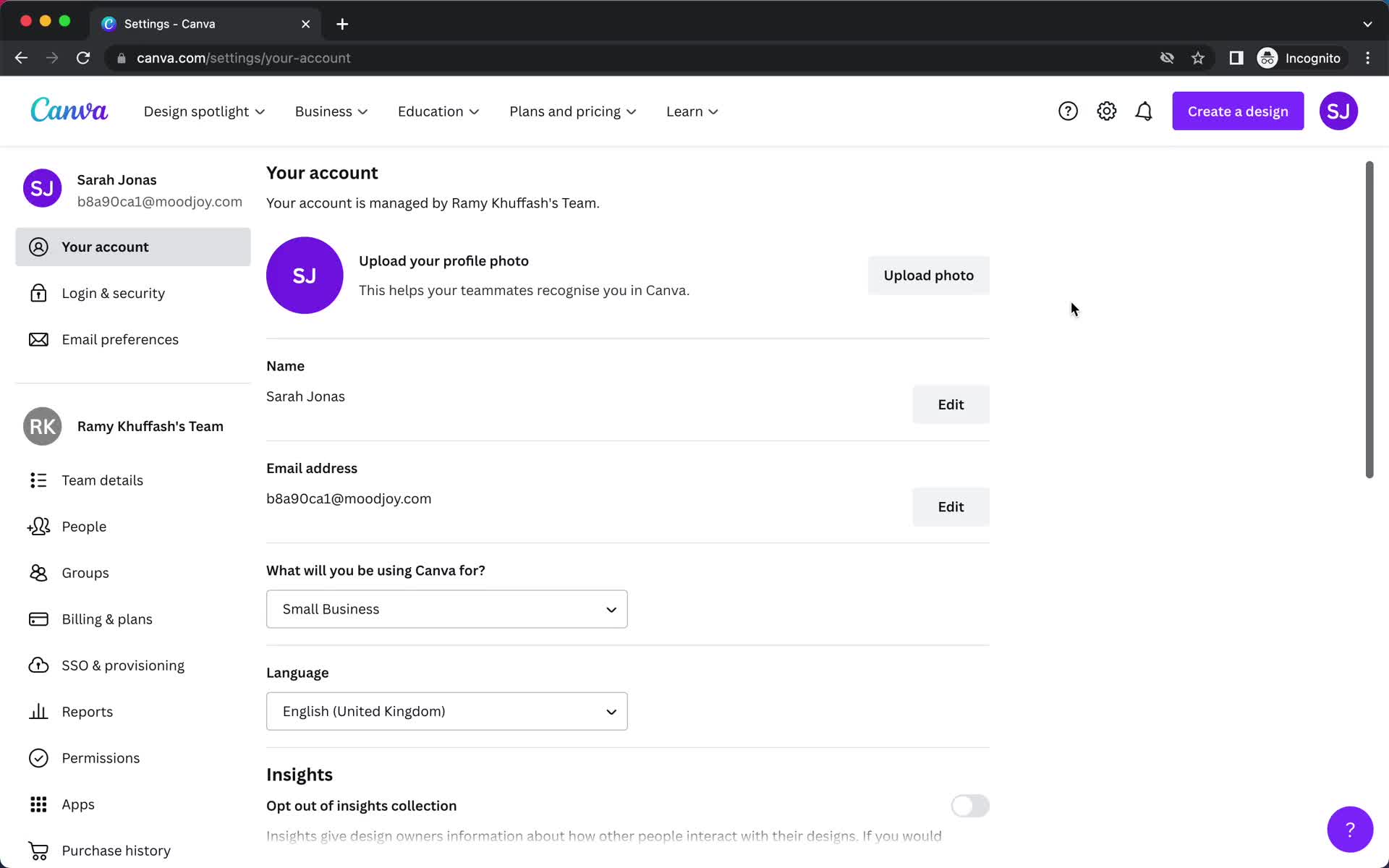Open Email preferences settings
The width and height of the screenshot is (1389, 868).
click(x=133, y=339)
